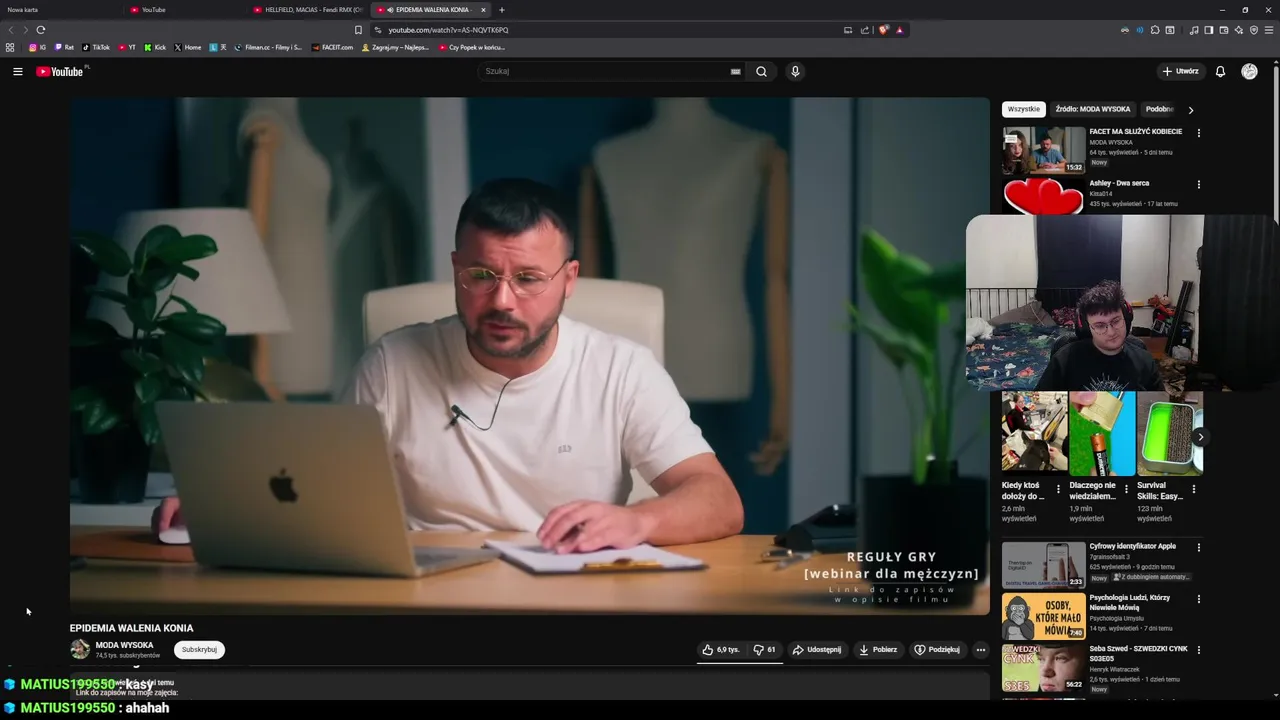This screenshot has height=720, width=1280.
Task: Go to YouTube home via logo
Action: (x=61, y=71)
